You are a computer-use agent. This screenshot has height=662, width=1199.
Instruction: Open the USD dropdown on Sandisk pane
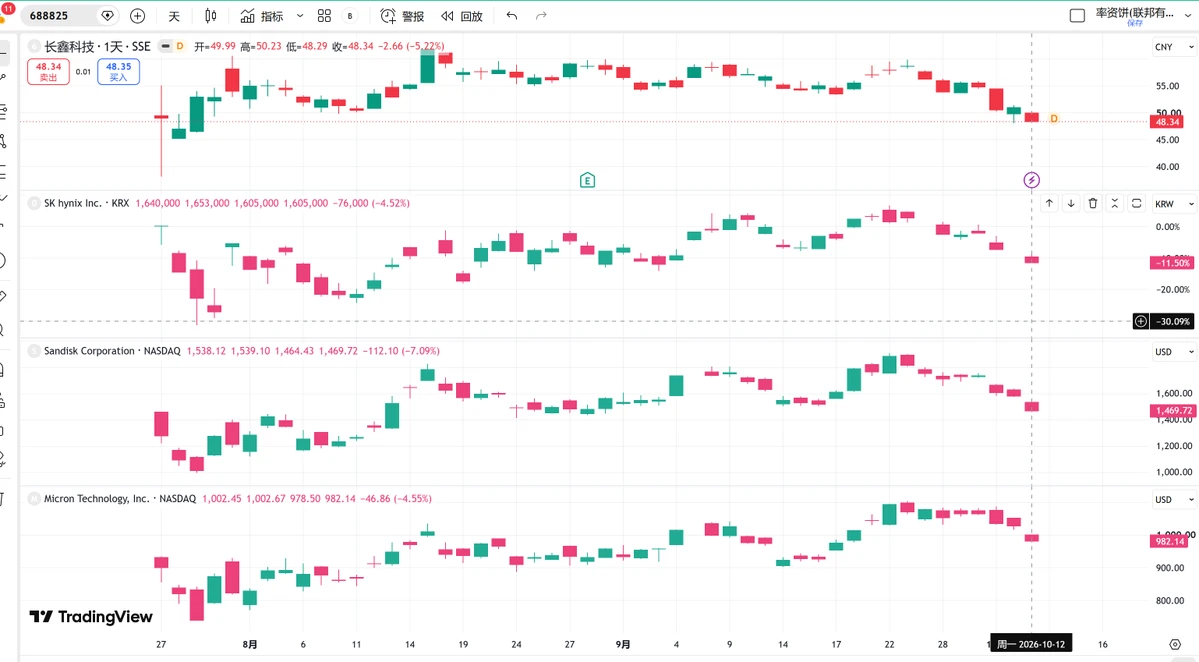tap(1174, 352)
